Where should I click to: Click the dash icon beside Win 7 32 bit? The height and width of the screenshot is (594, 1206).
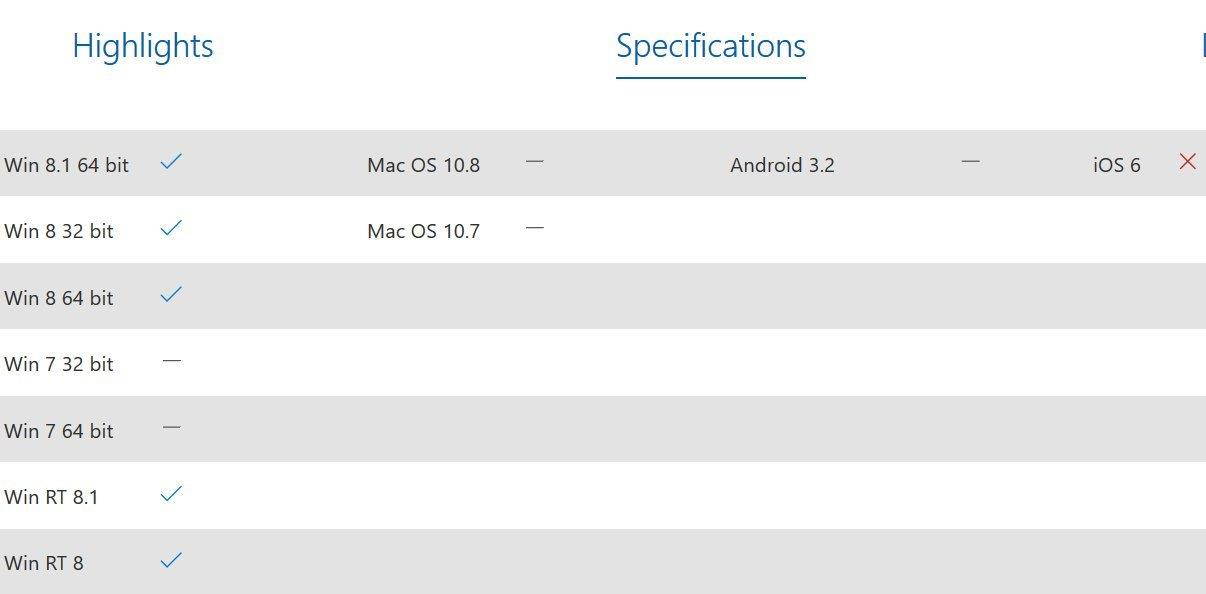(x=171, y=361)
